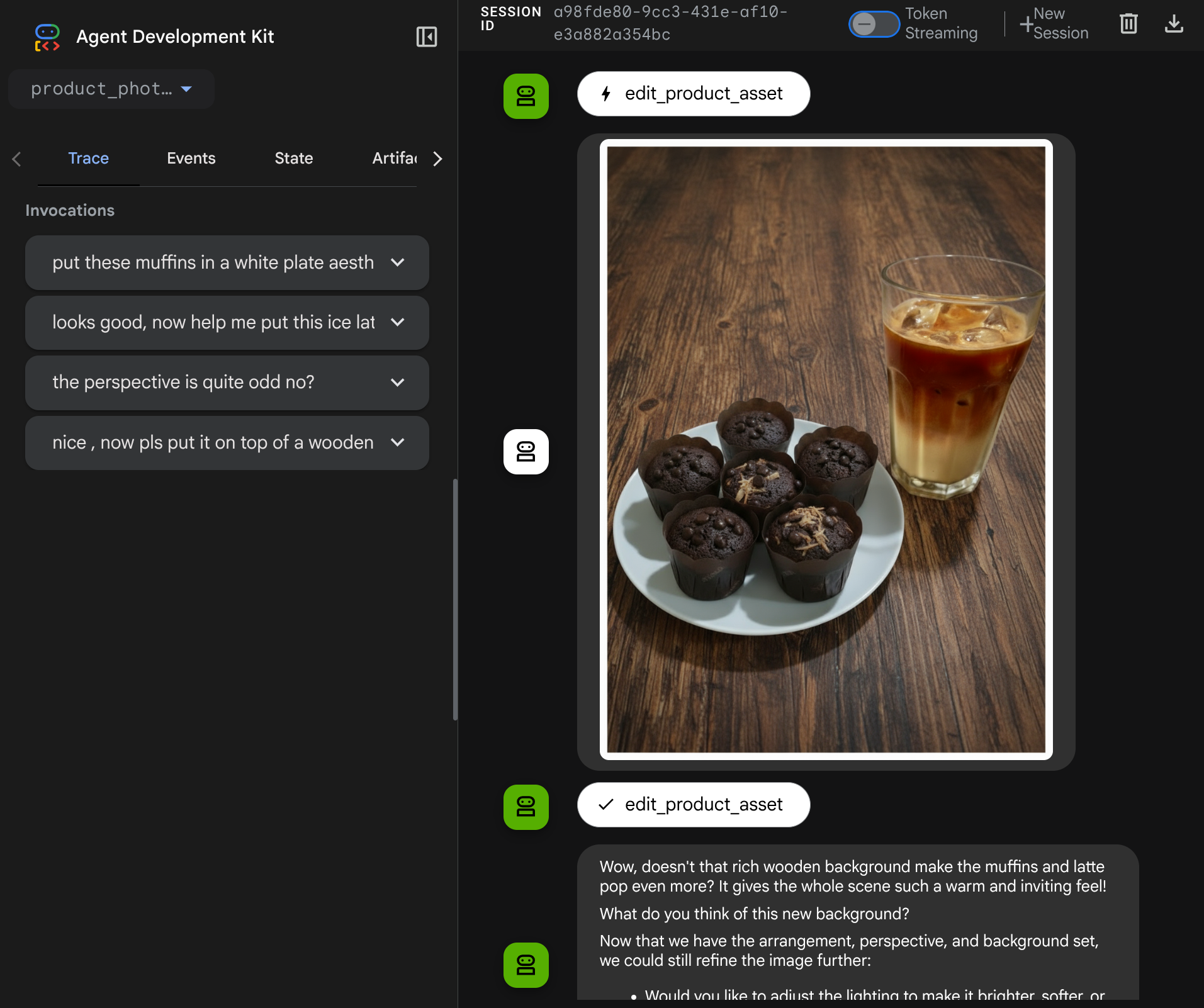Open the muffins and latte image
The width and height of the screenshot is (1204, 1008).
tap(826, 449)
